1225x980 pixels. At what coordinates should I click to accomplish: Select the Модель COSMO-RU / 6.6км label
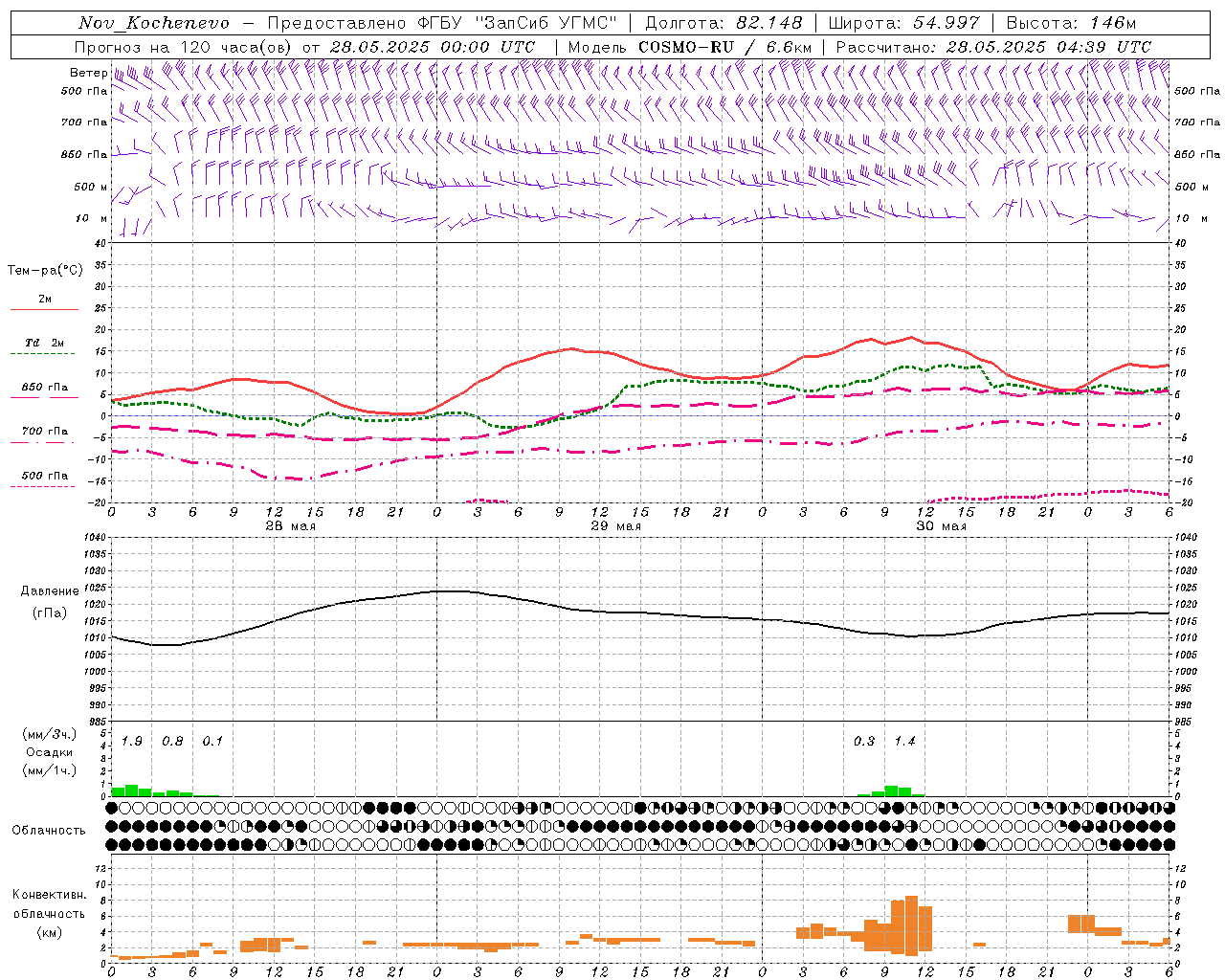point(690,47)
